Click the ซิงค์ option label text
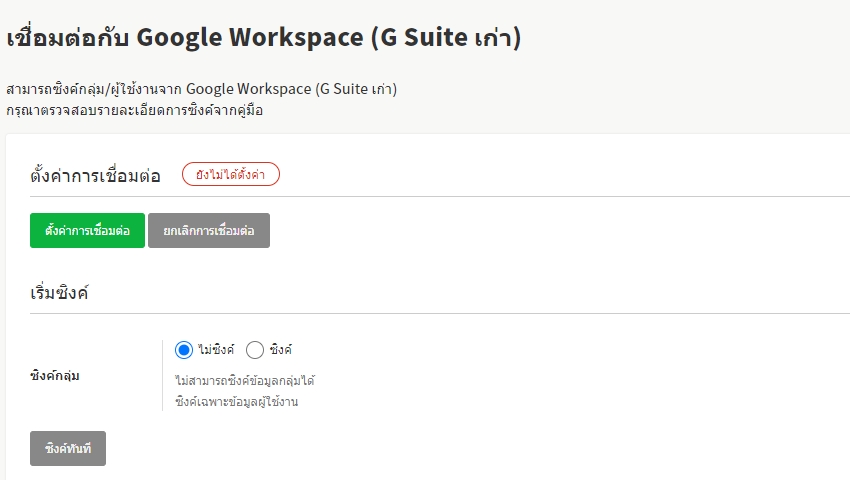Image resolution: width=850 pixels, height=480 pixels. tap(280, 350)
